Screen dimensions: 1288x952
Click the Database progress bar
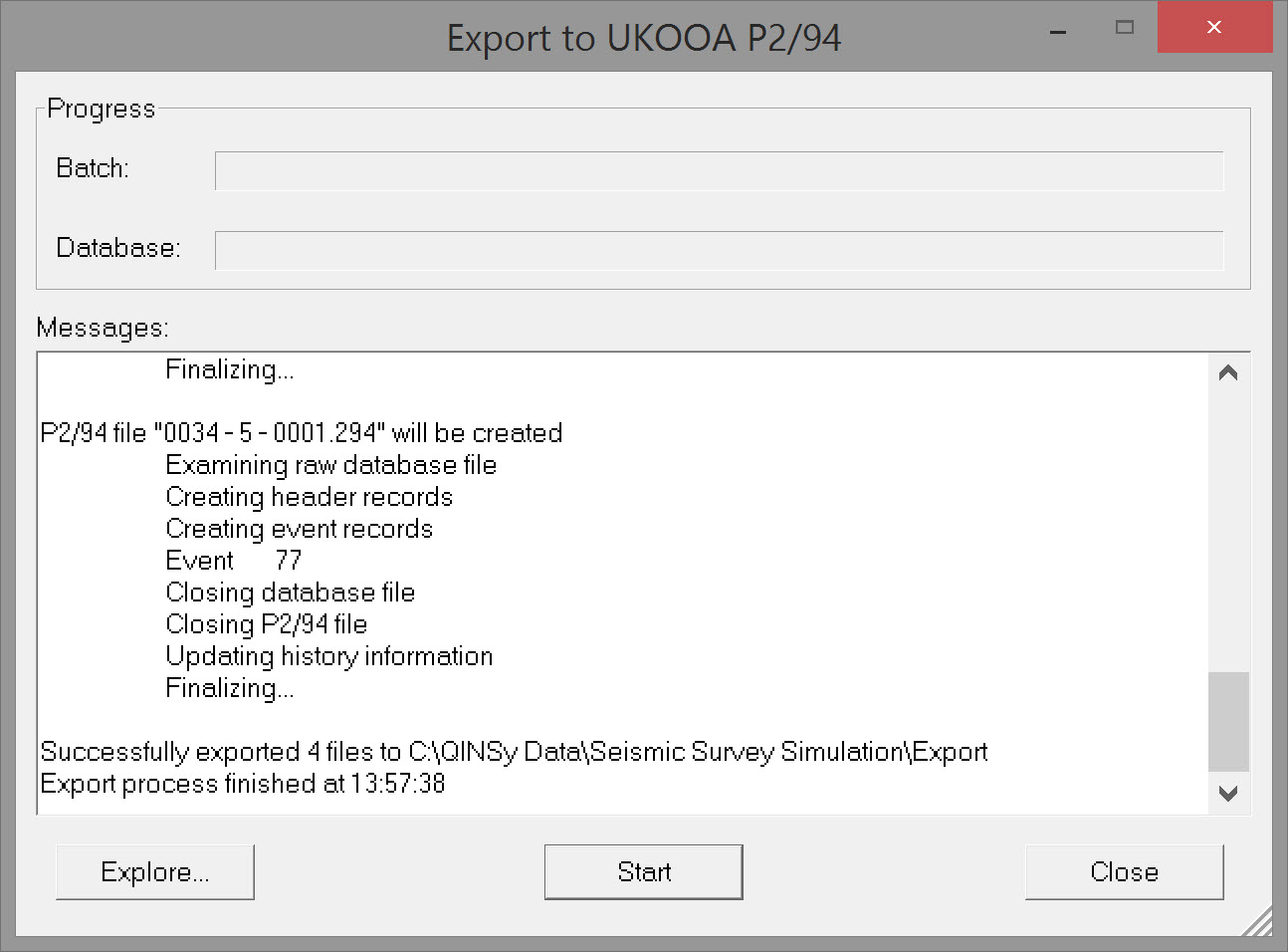(x=719, y=250)
